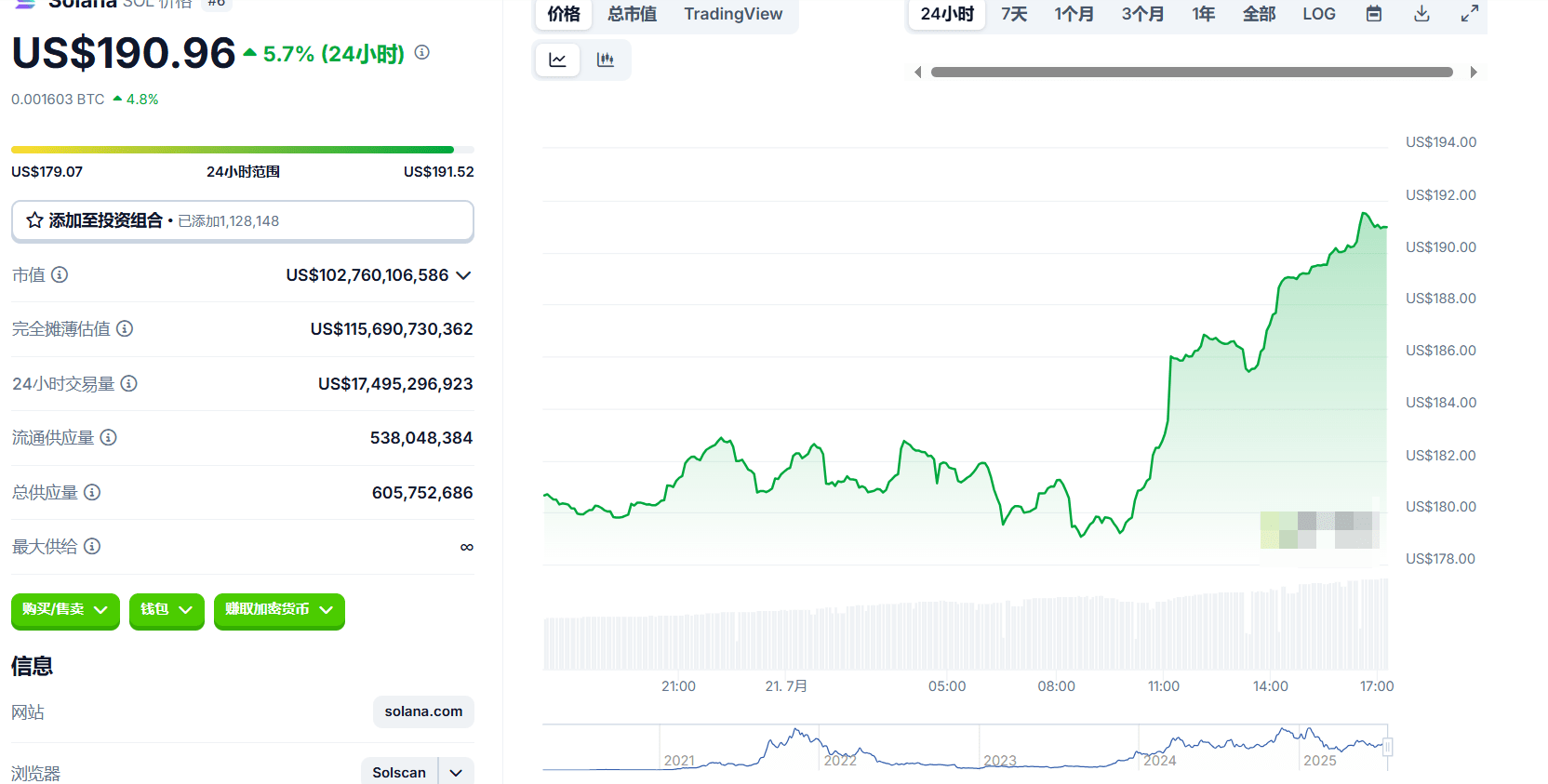The height and width of the screenshot is (784, 1548).
Task: Open solana.com website link
Action: [x=423, y=711]
